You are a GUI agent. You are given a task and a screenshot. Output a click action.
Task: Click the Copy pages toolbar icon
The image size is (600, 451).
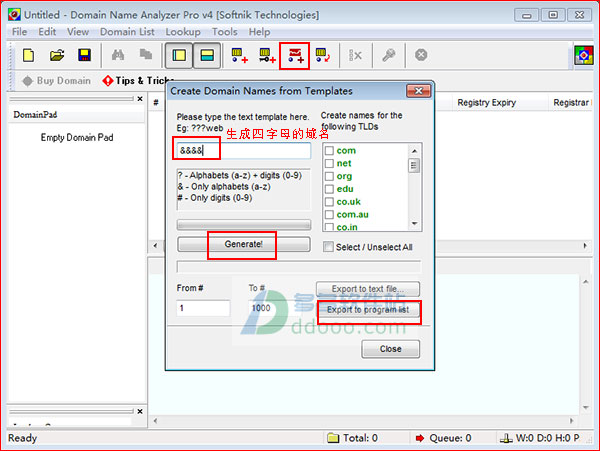(x=146, y=55)
